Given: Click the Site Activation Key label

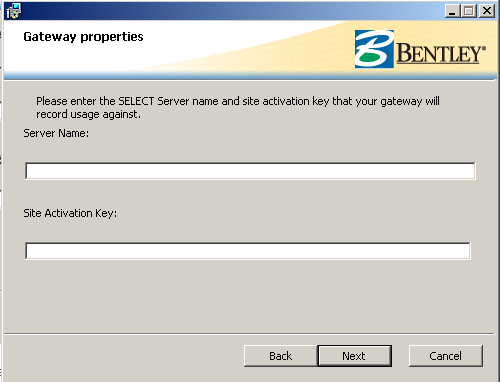Looking at the screenshot, I should point(70,213).
